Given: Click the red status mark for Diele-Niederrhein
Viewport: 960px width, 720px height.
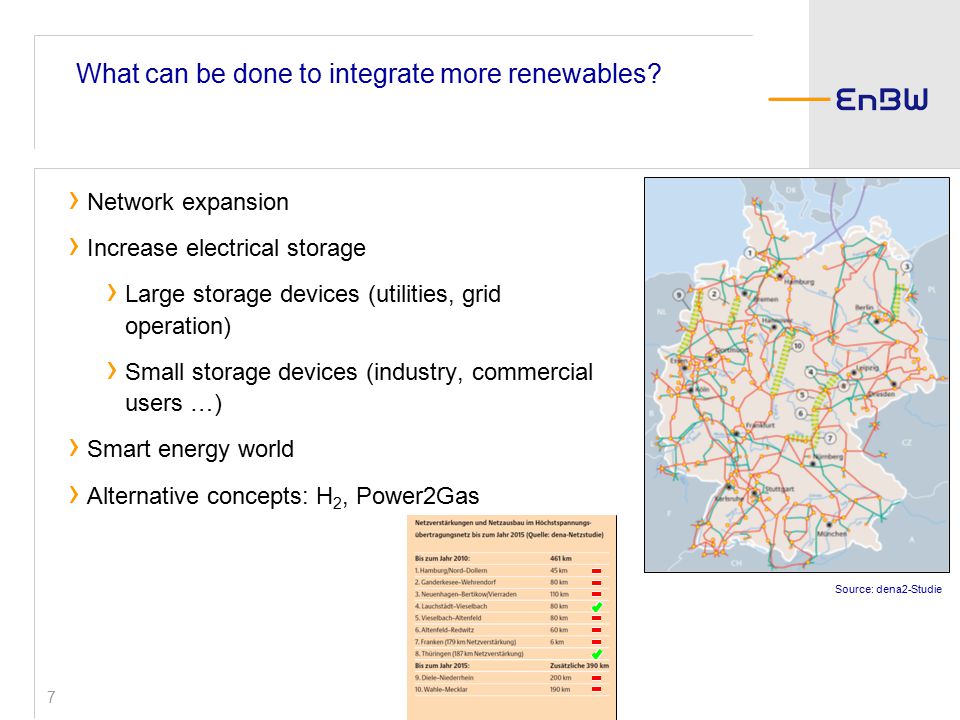Looking at the screenshot, I should point(596,678).
